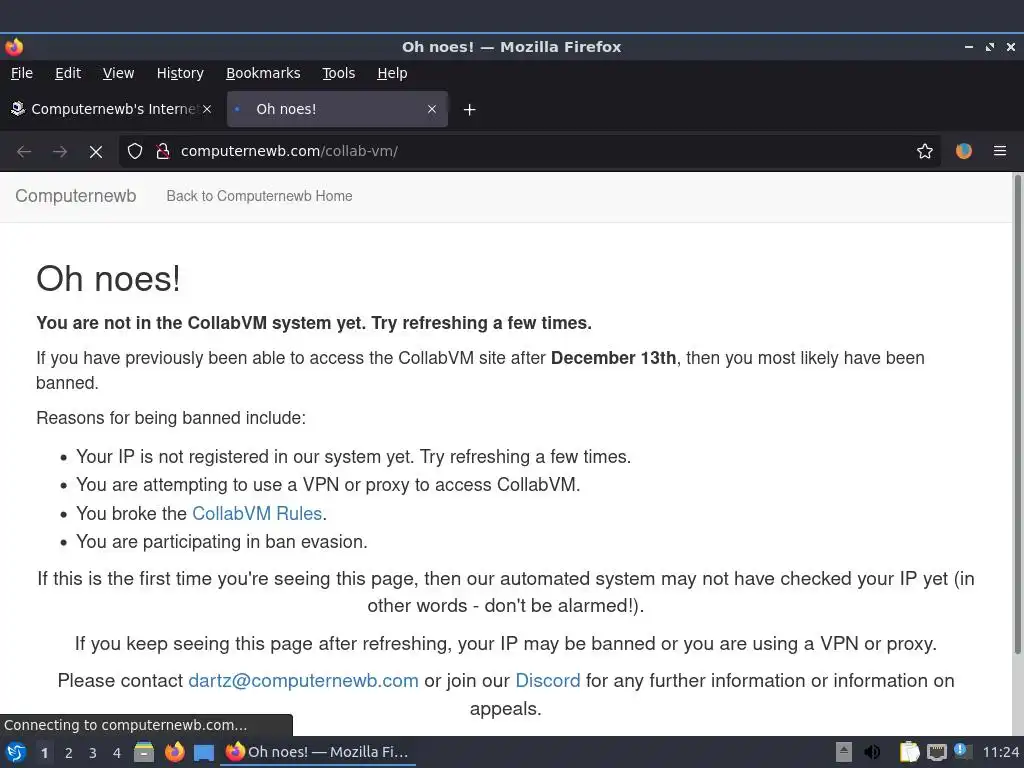The width and height of the screenshot is (1024, 768).
Task: Click Back to Computernewb Home link
Action: [x=259, y=196]
